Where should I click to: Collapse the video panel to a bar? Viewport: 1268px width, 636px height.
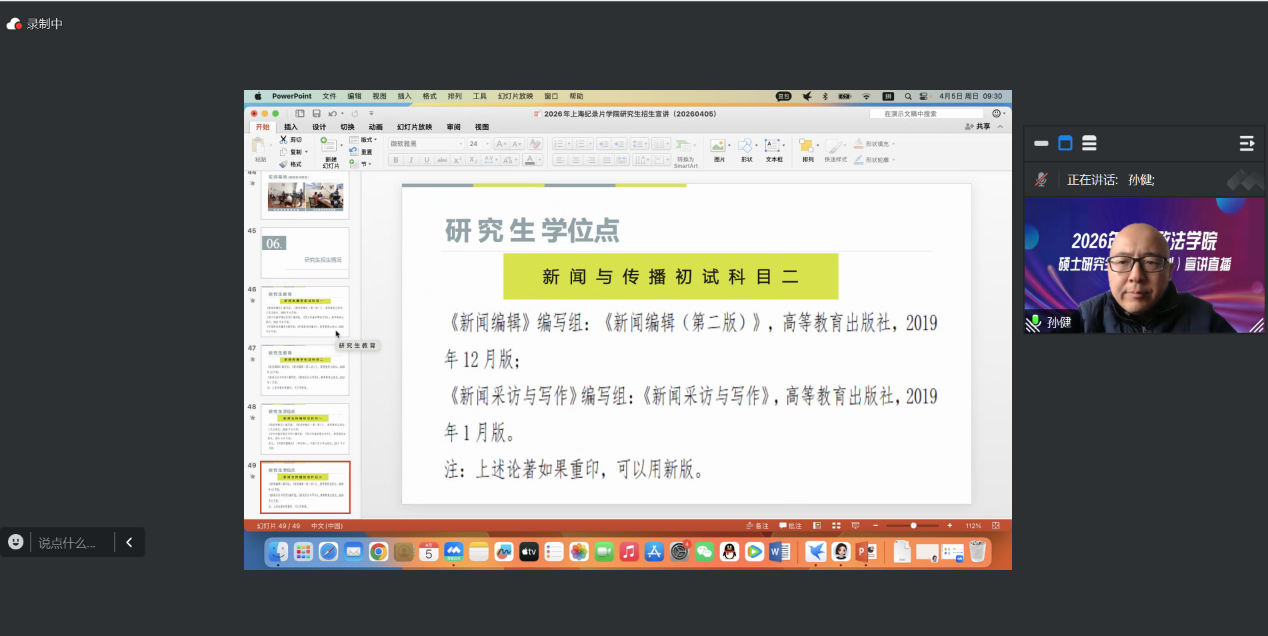click(1041, 143)
